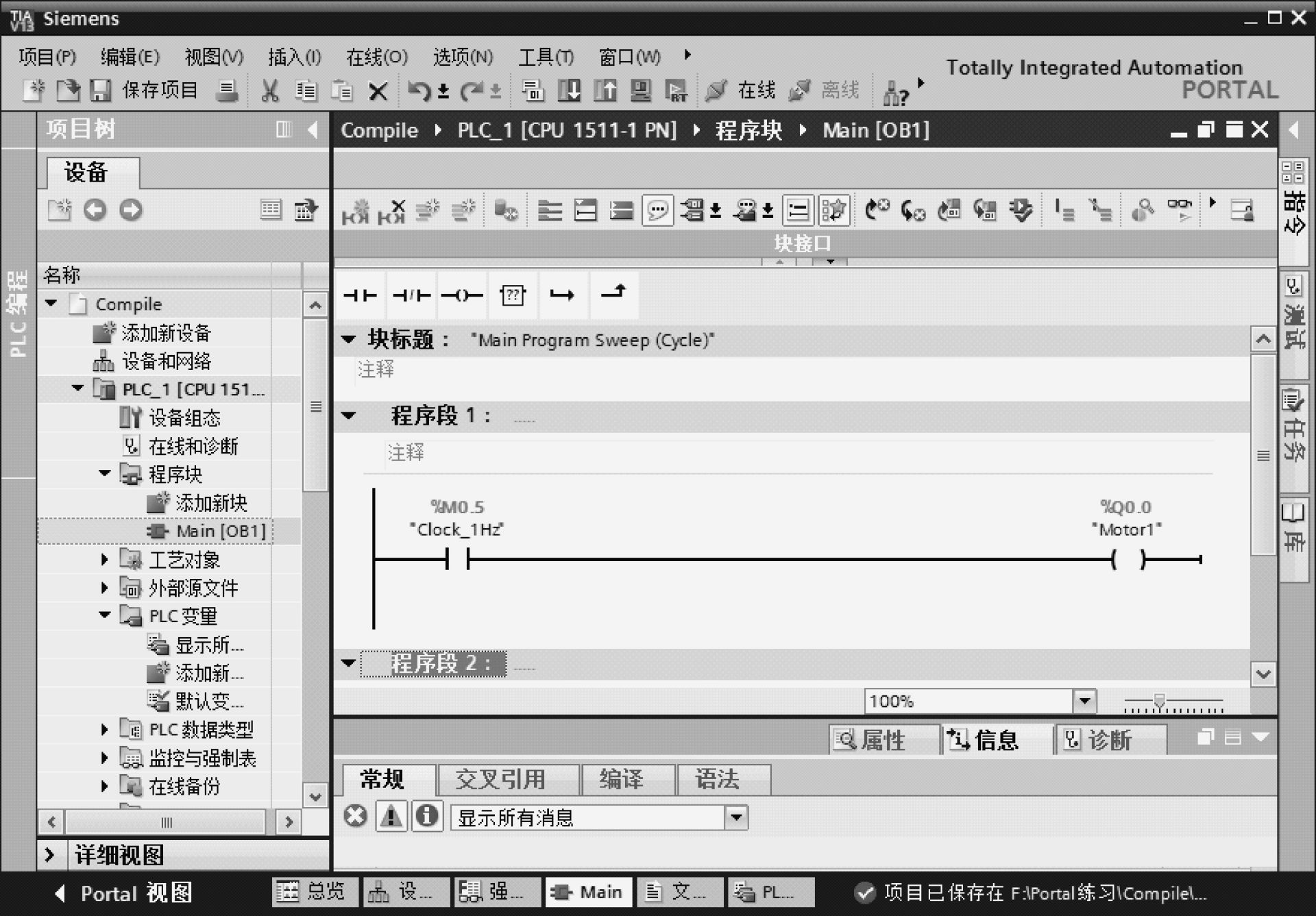Image resolution: width=1316 pixels, height=916 pixels.
Task: Click the open branch icon
Action: click(x=562, y=295)
